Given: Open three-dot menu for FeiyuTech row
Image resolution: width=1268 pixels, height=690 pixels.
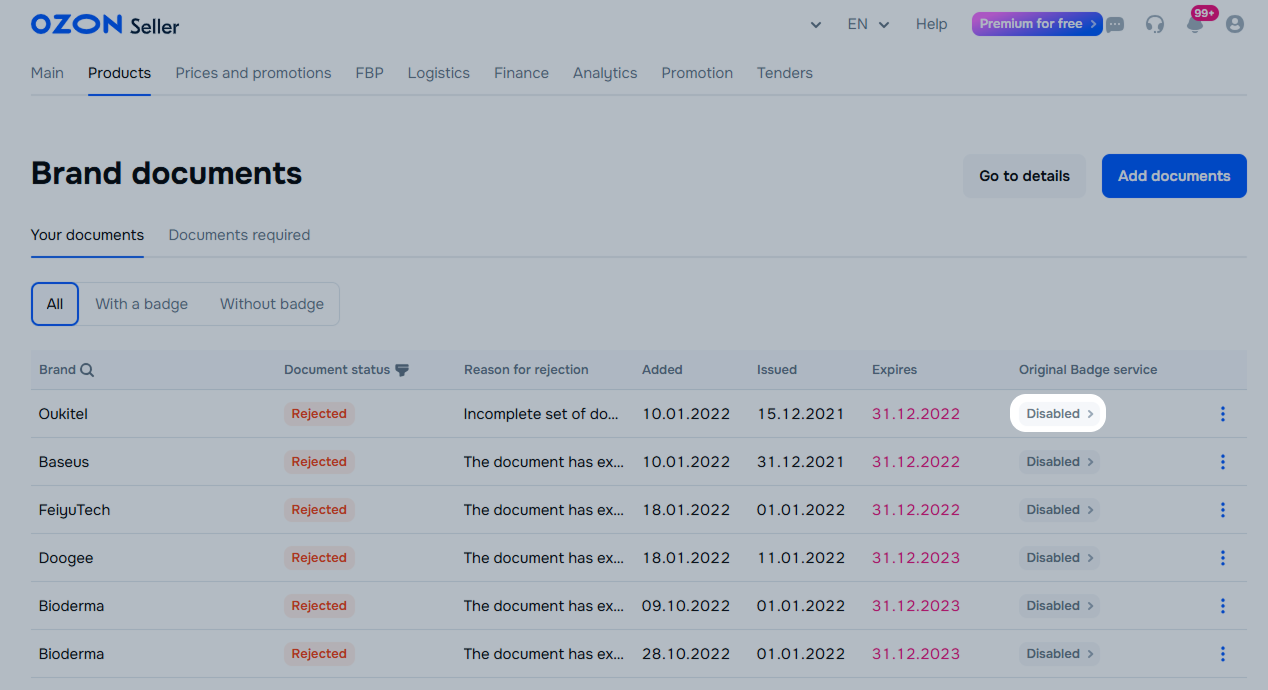Looking at the screenshot, I should [1222, 510].
